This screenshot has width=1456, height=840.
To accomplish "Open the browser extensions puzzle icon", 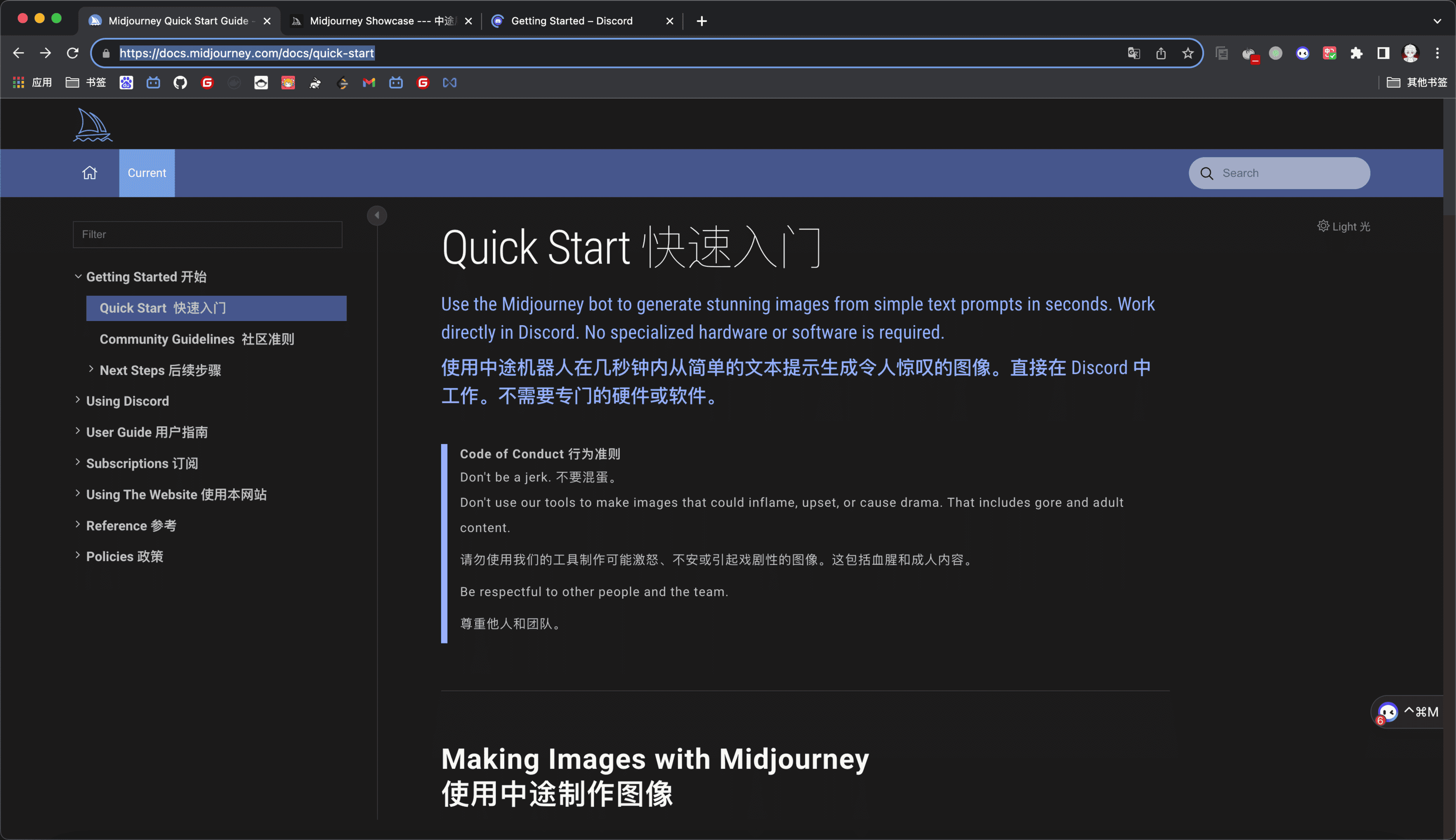I will [1356, 53].
